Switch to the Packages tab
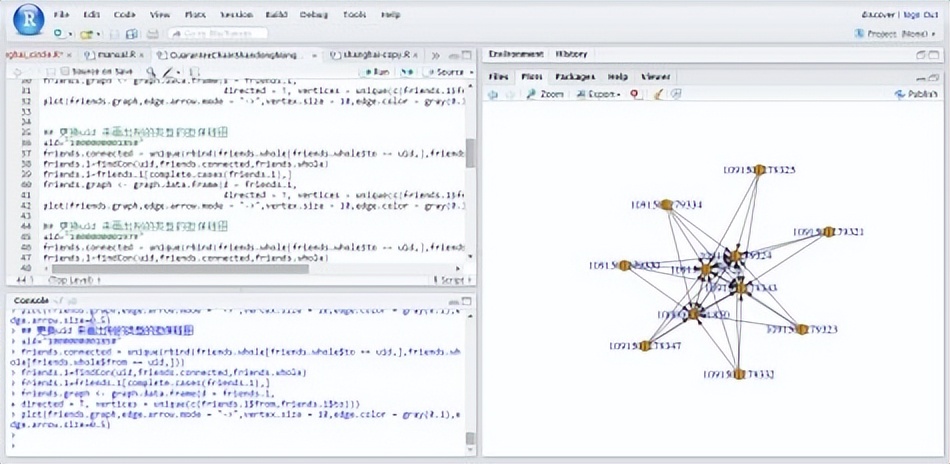The width and height of the screenshot is (950, 464). coord(575,77)
